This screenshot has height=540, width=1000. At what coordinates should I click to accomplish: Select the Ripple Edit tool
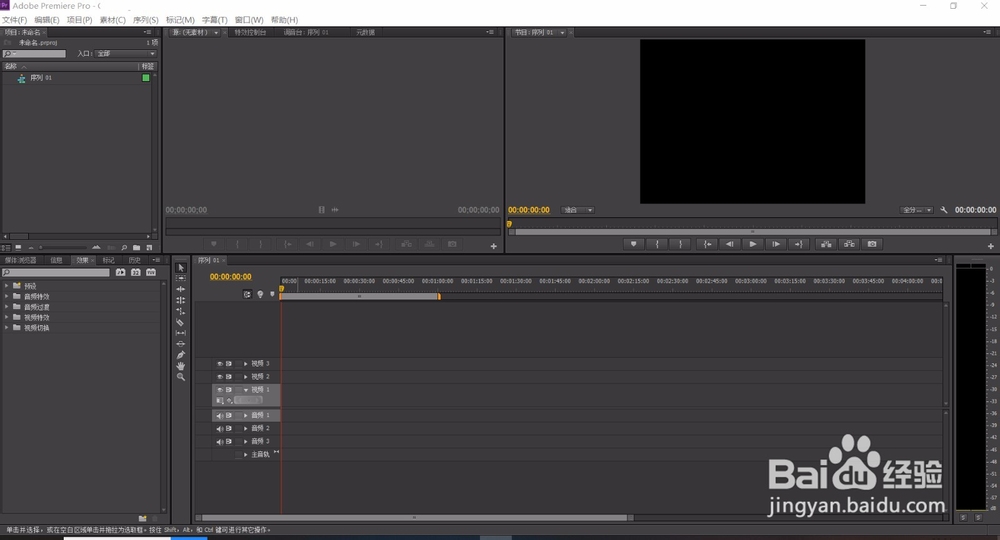tap(181, 289)
